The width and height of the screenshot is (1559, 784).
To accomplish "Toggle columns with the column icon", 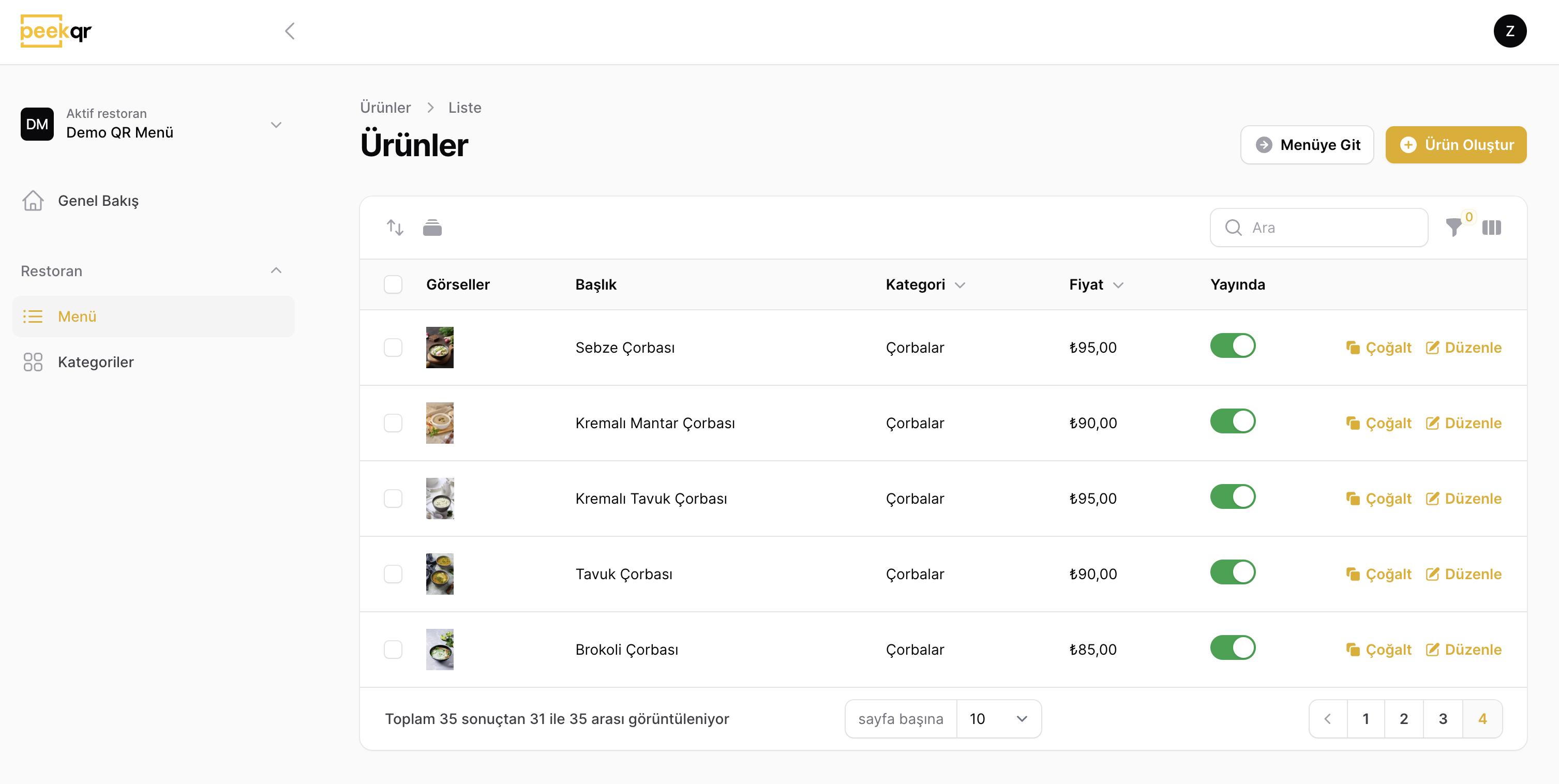I will [x=1491, y=228].
